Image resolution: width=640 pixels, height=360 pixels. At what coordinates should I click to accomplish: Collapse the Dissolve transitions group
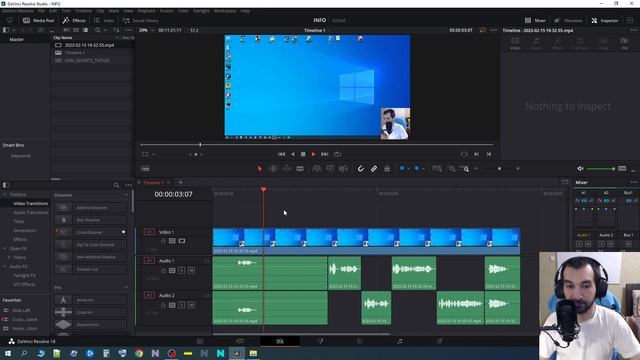click(126, 196)
